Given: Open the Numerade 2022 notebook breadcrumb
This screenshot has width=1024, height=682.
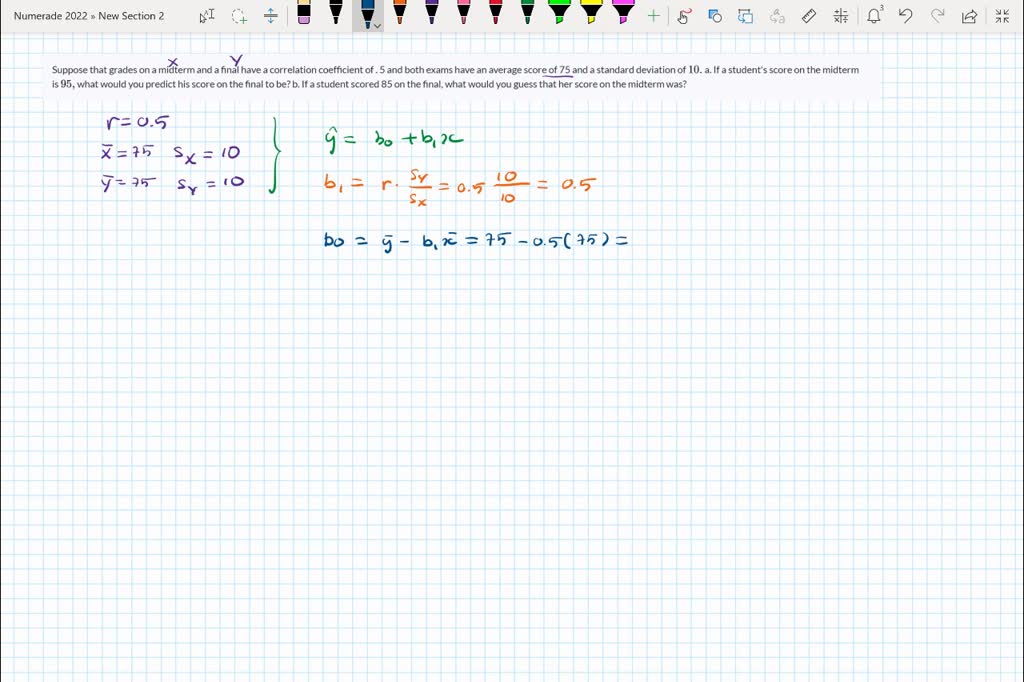Looking at the screenshot, I should point(51,15).
